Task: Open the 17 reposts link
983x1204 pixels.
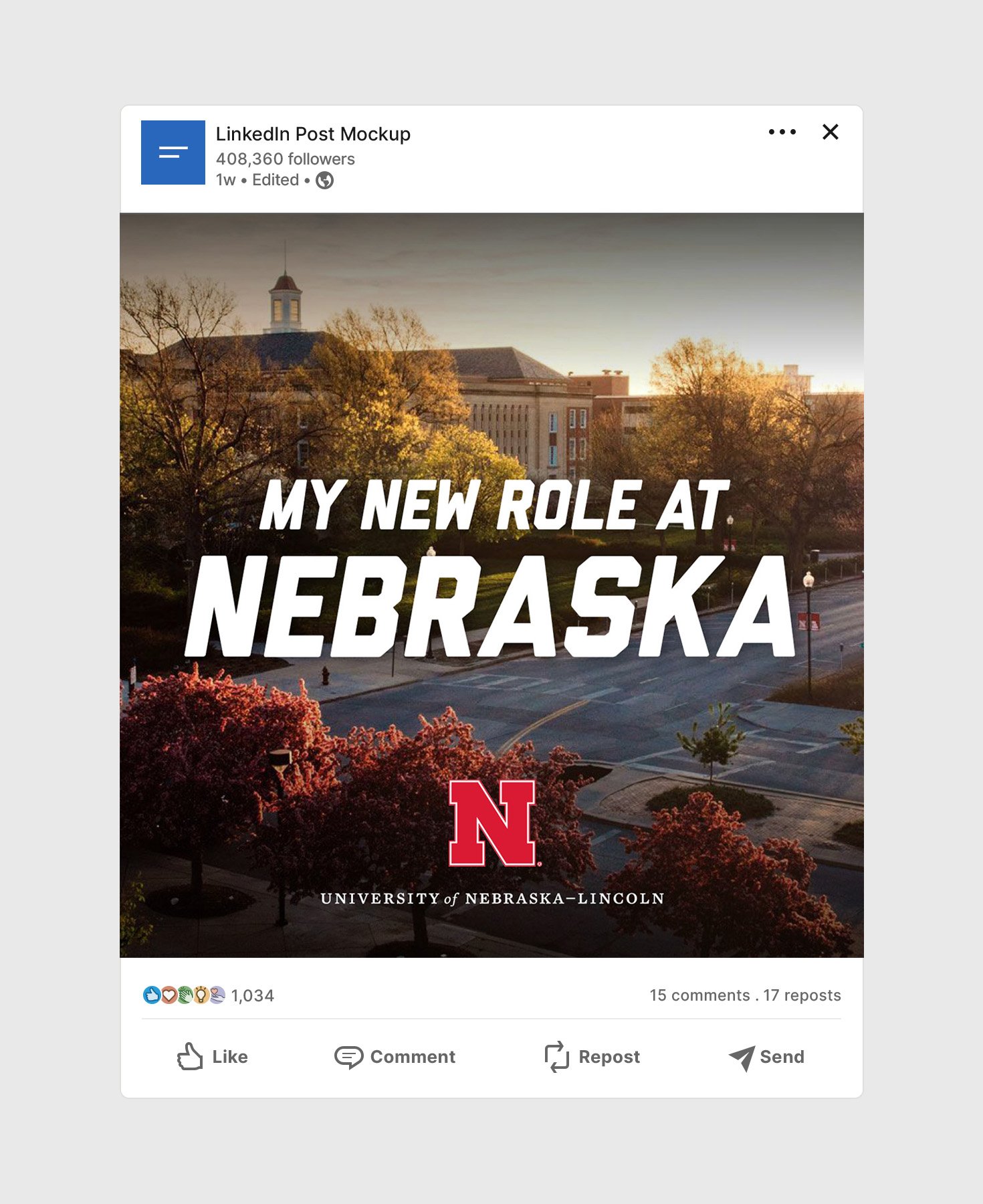Action: (802, 995)
